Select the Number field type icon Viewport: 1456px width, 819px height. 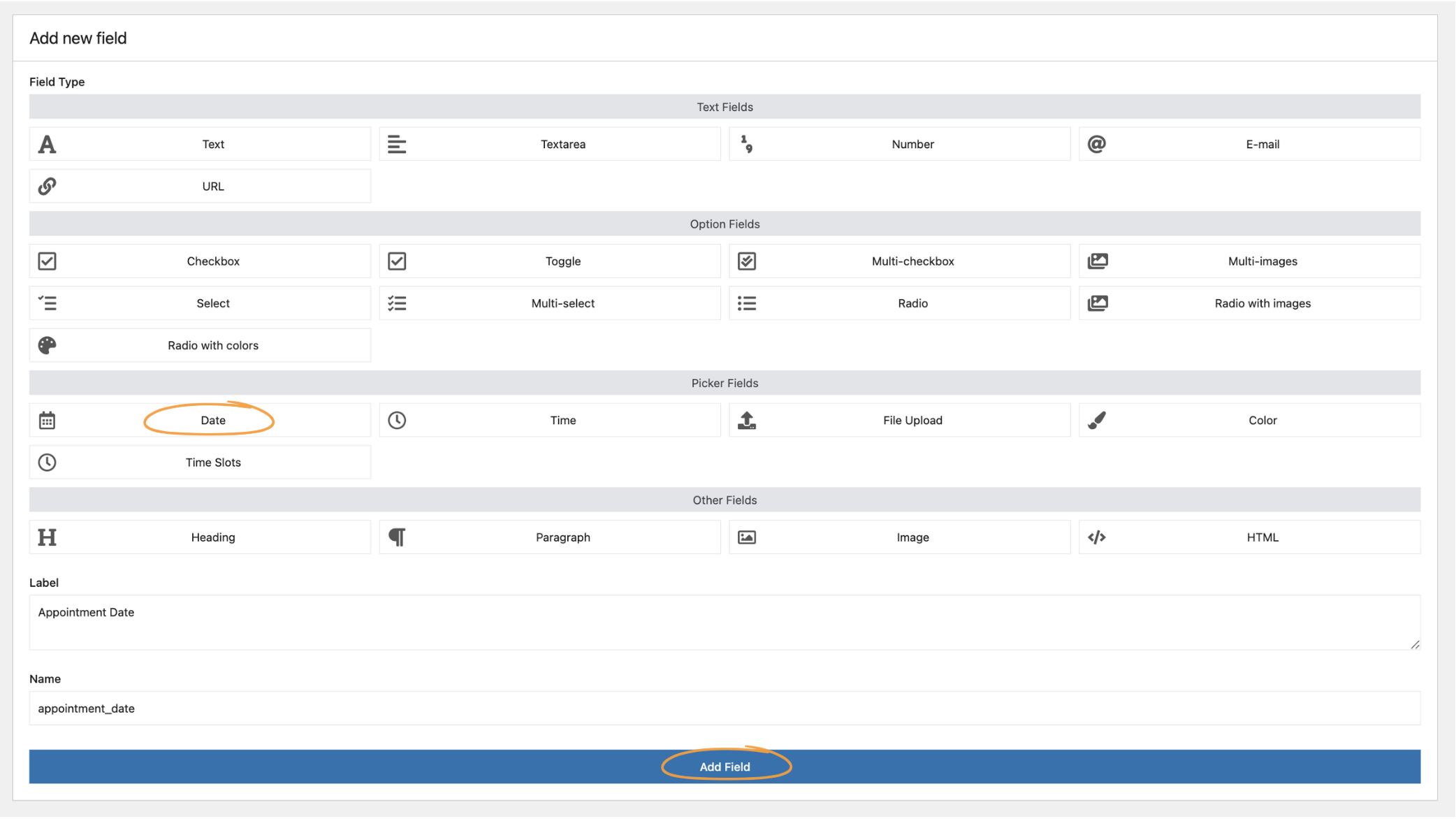coord(746,144)
